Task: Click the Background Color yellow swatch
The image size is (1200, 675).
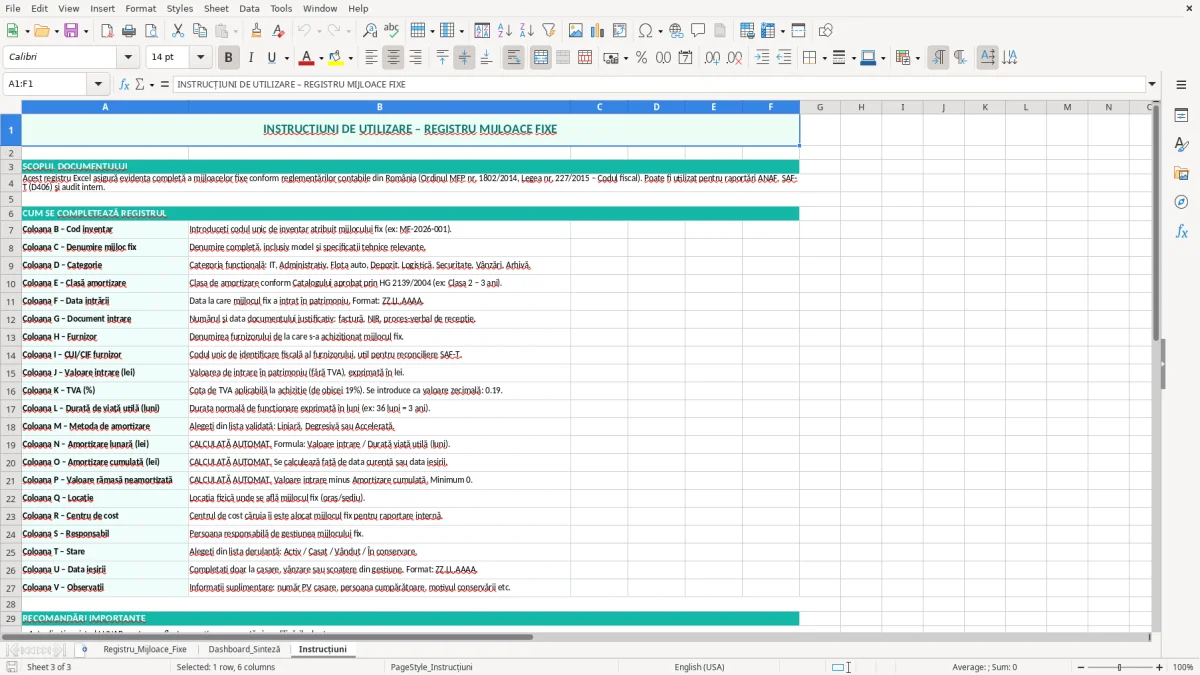Action: coord(336,58)
